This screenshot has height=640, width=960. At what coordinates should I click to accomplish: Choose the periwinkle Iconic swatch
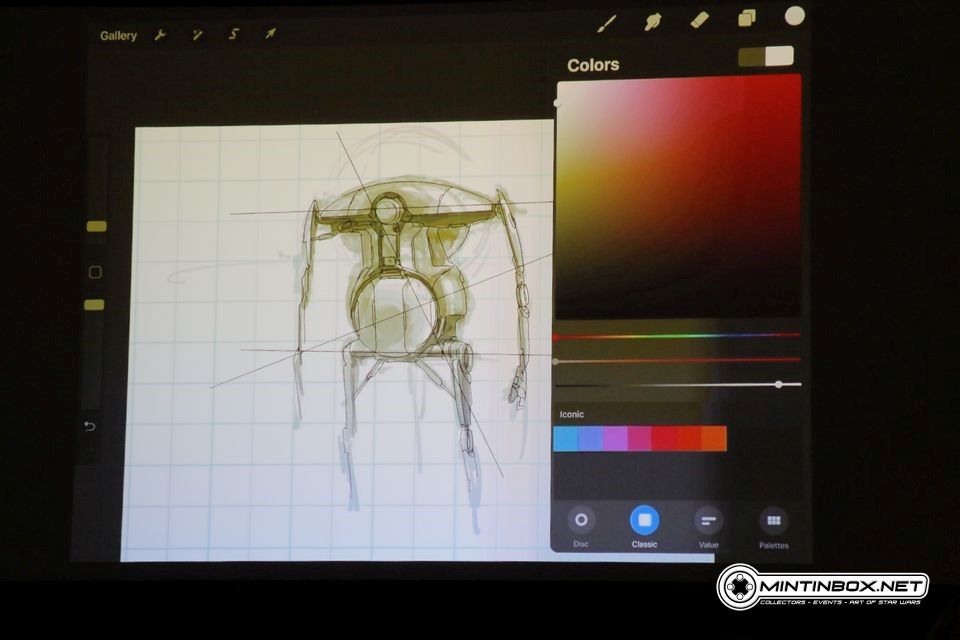pyautogui.click(x=591, y=439)
